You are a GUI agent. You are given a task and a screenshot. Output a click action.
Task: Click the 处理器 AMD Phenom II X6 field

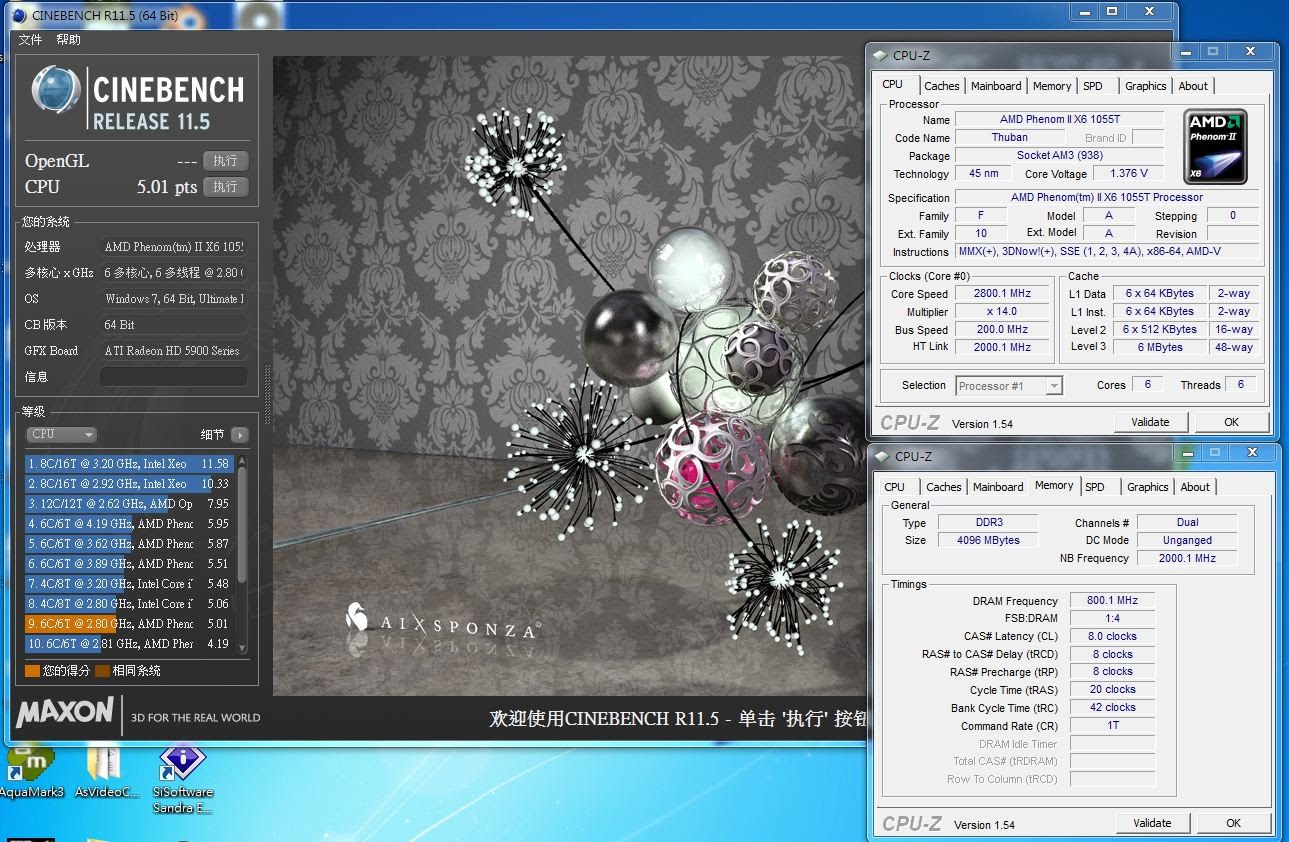[x=173, y=247]
